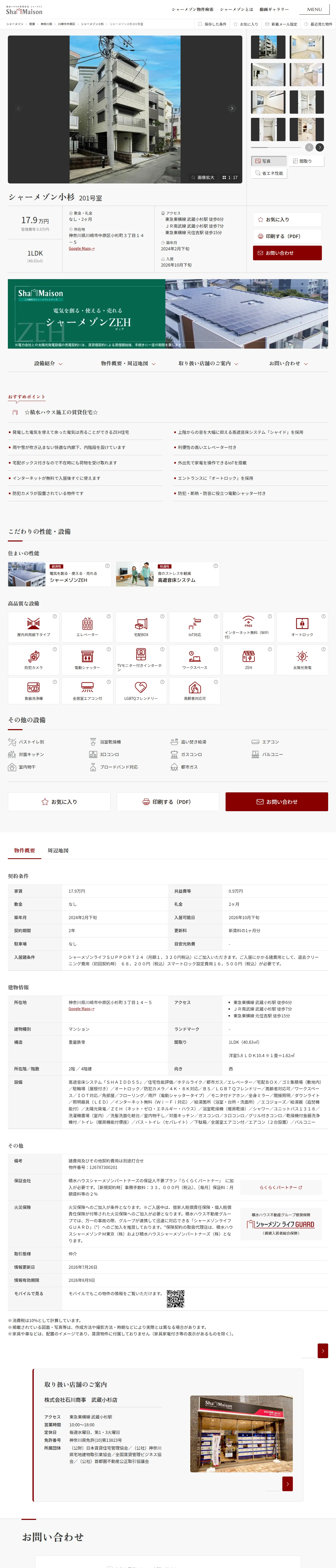Screen dimensions: 336x1568
Task: Expand 取り扱い店舗のご案内 section anchor
Action: [x=208, y=364]
